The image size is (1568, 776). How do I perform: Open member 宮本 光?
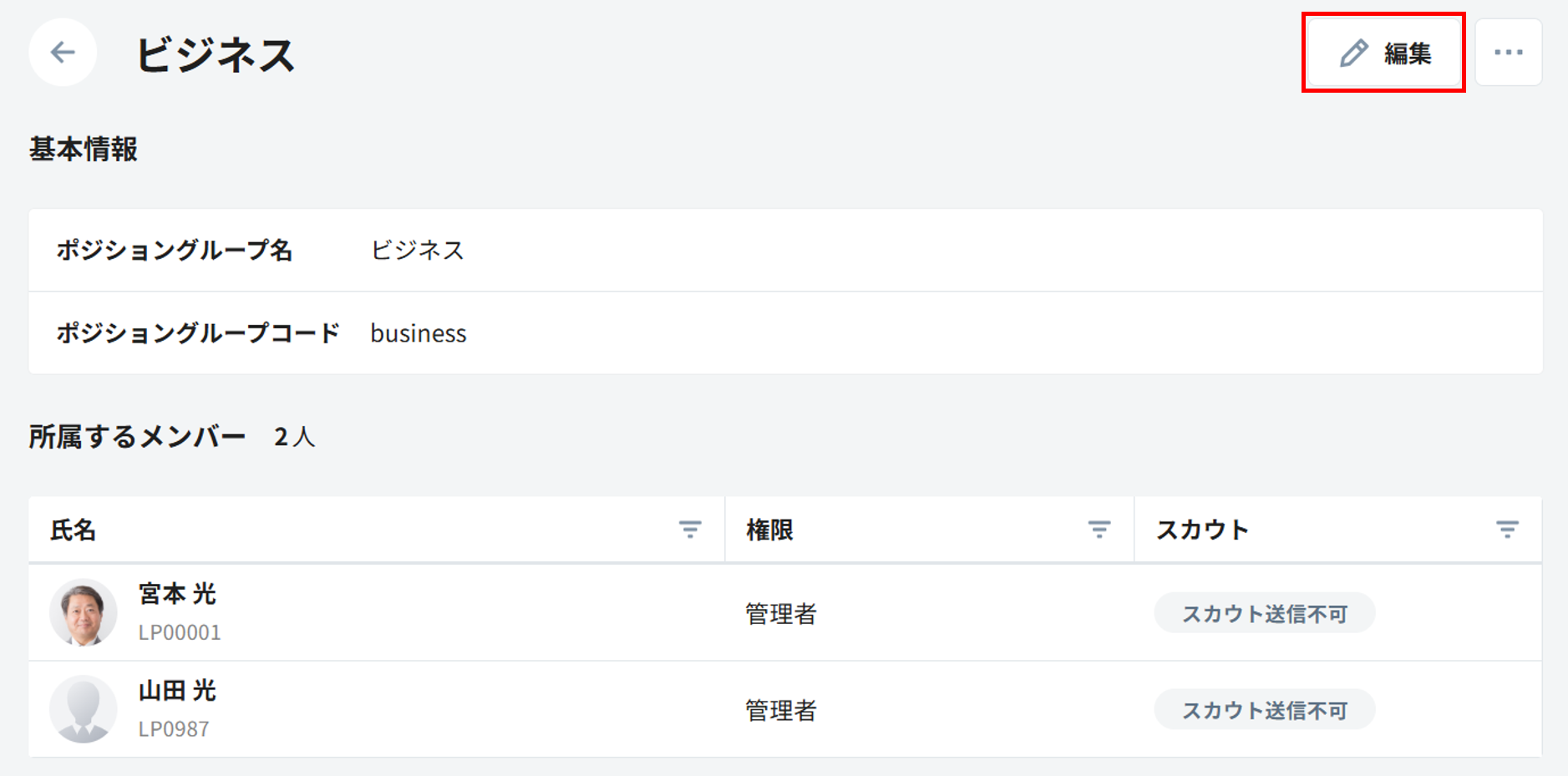[177, 594]
